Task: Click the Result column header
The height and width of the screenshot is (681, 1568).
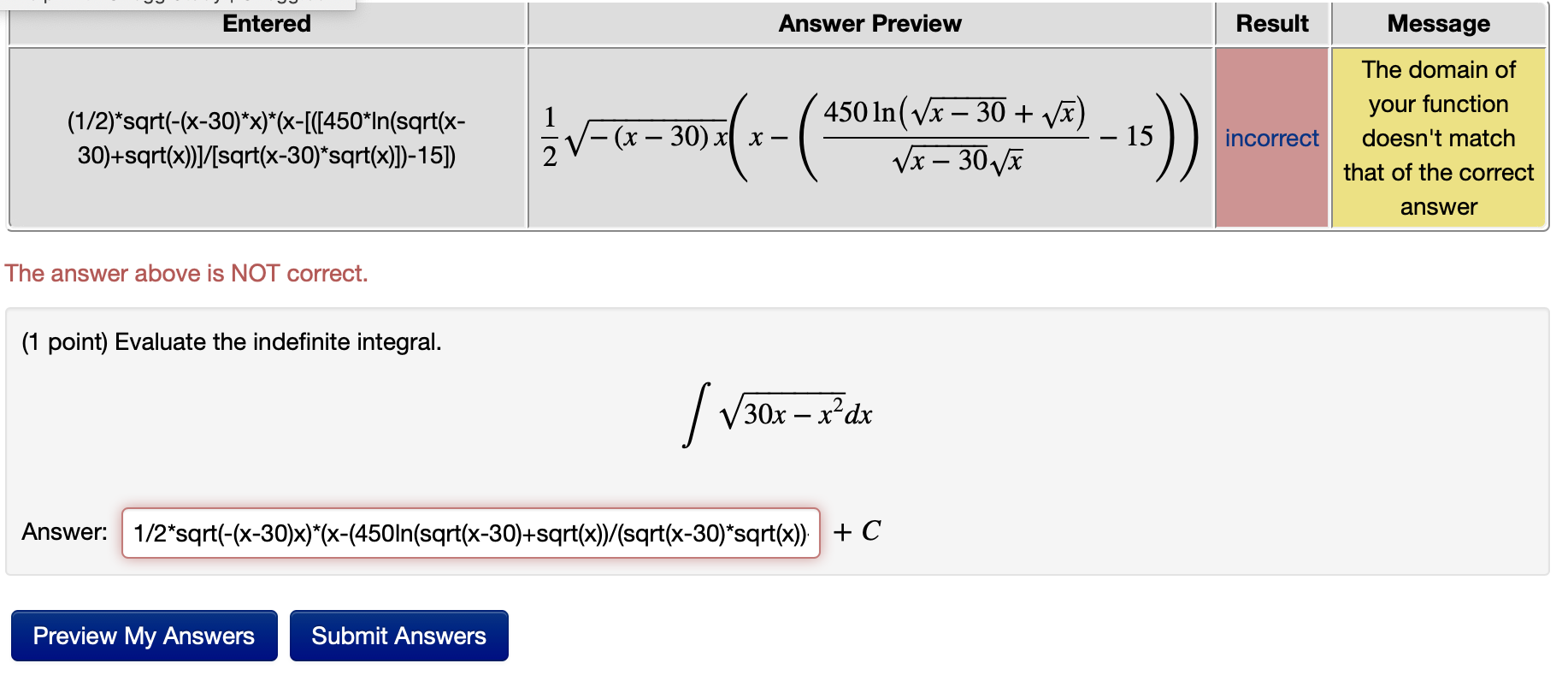Action: (x=1271, y=23)
